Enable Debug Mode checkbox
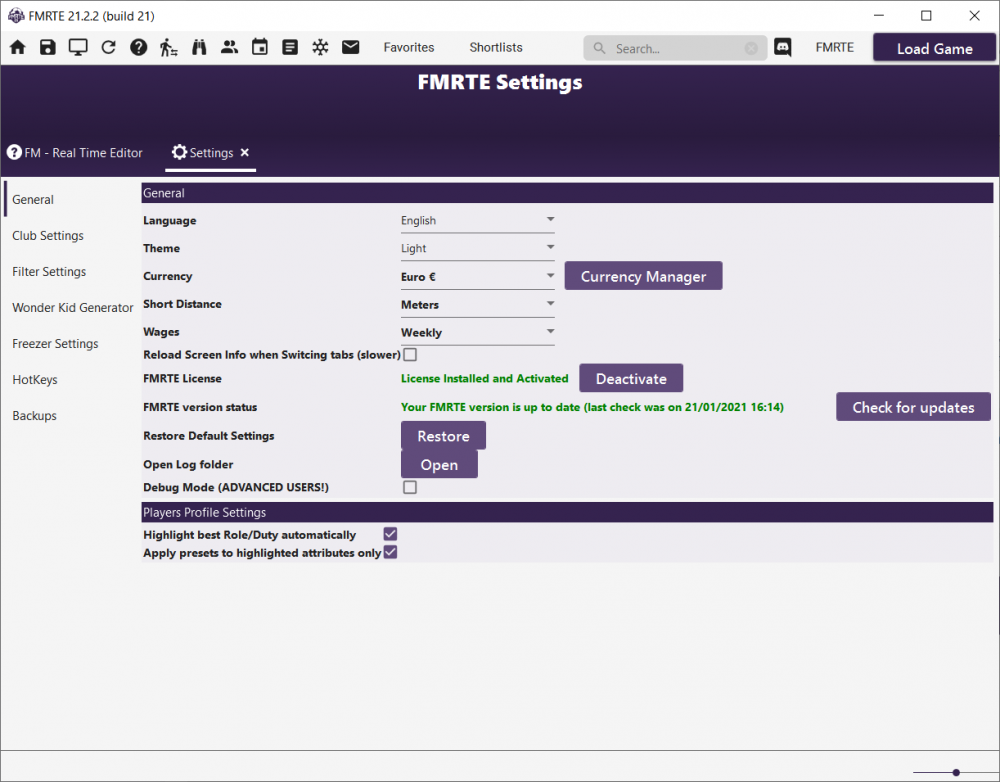The width and height of the screenshot is (1000, 782). click(x=410, y=487)
